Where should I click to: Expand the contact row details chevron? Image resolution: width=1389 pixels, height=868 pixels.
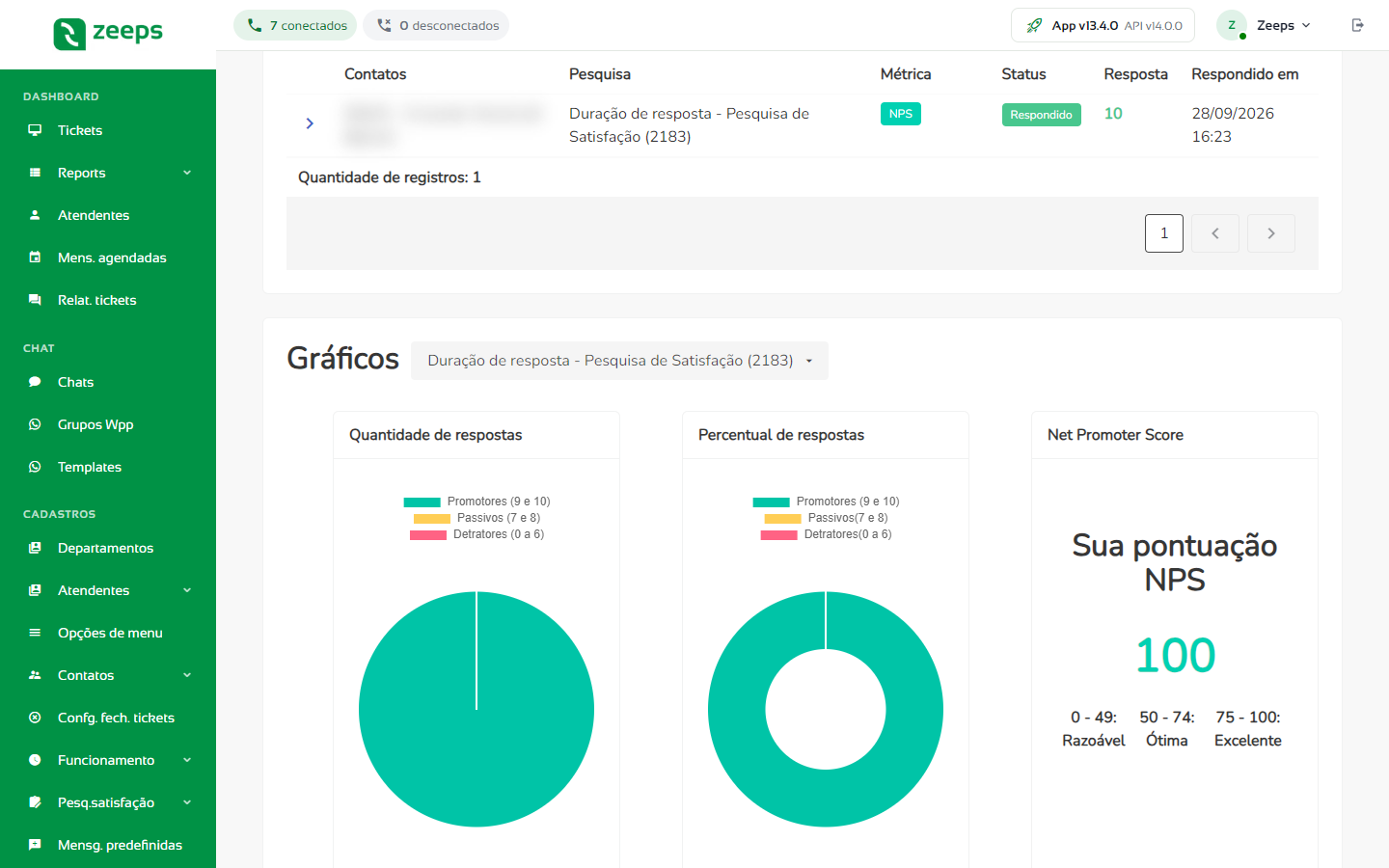(310, 123)
